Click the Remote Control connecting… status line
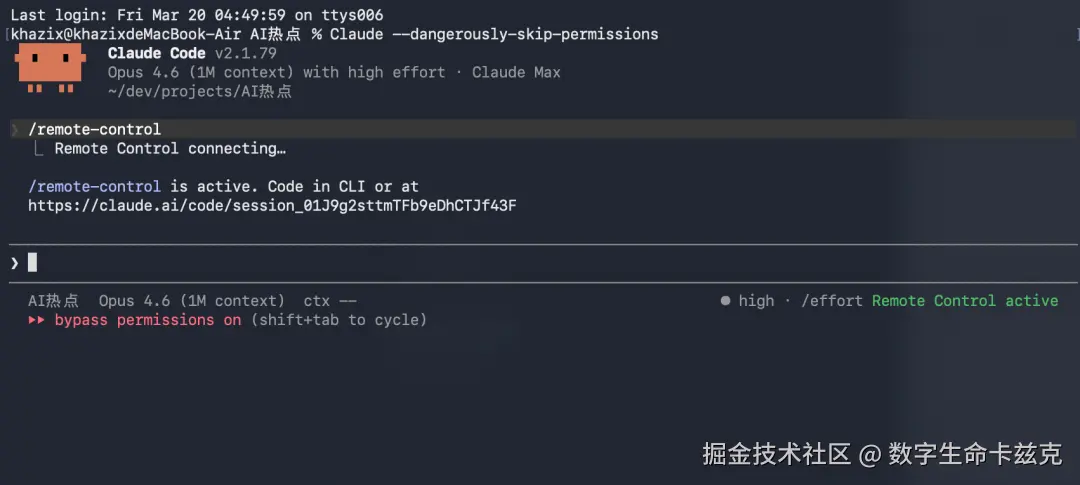1080x485 pixels. click(170, 149)
